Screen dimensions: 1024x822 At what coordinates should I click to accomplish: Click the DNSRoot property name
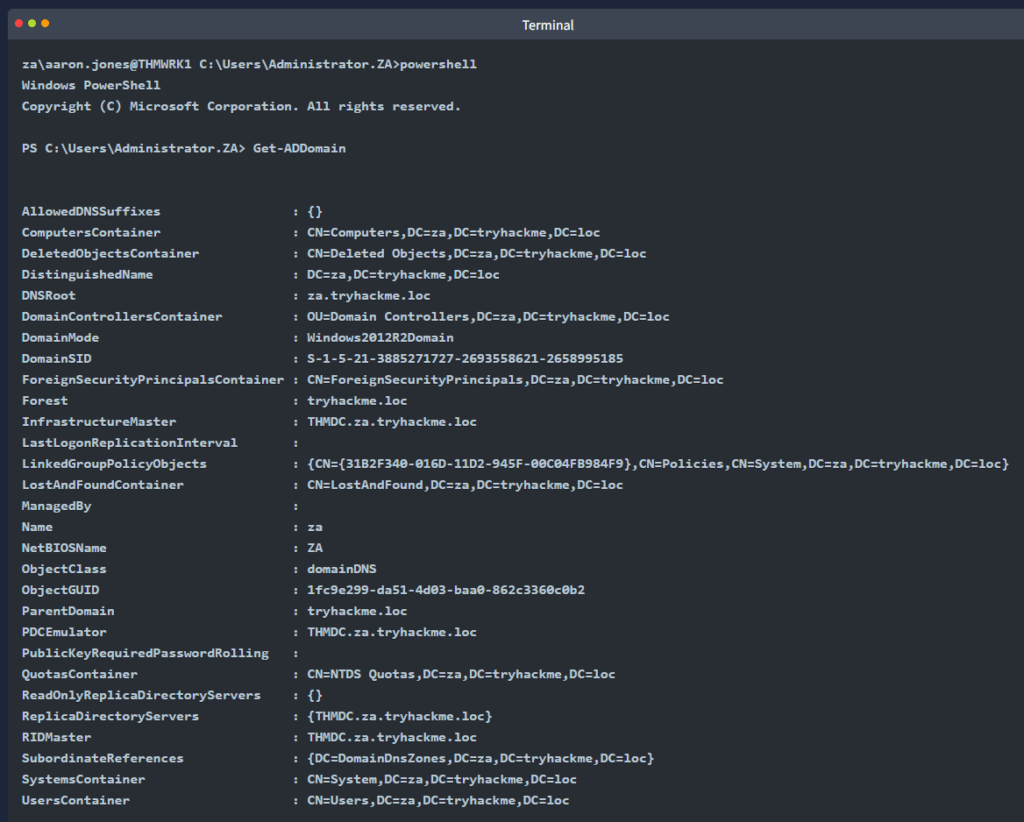48,296
